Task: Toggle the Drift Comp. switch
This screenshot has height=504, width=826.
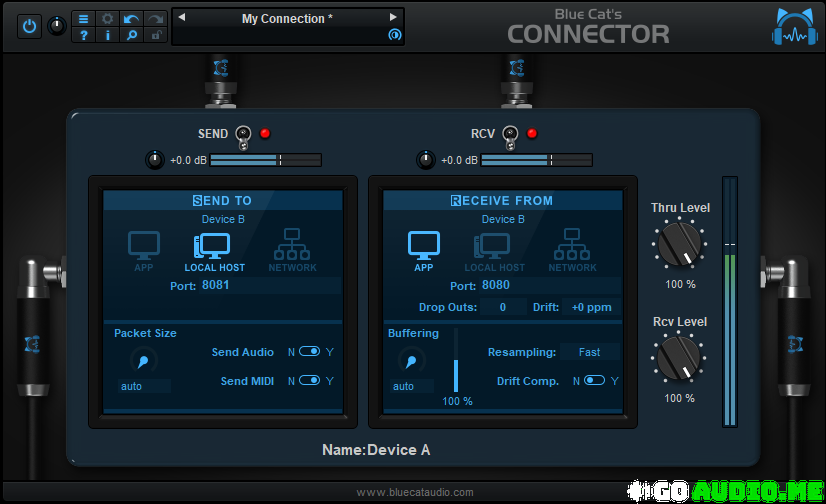Action: (595, 381)
